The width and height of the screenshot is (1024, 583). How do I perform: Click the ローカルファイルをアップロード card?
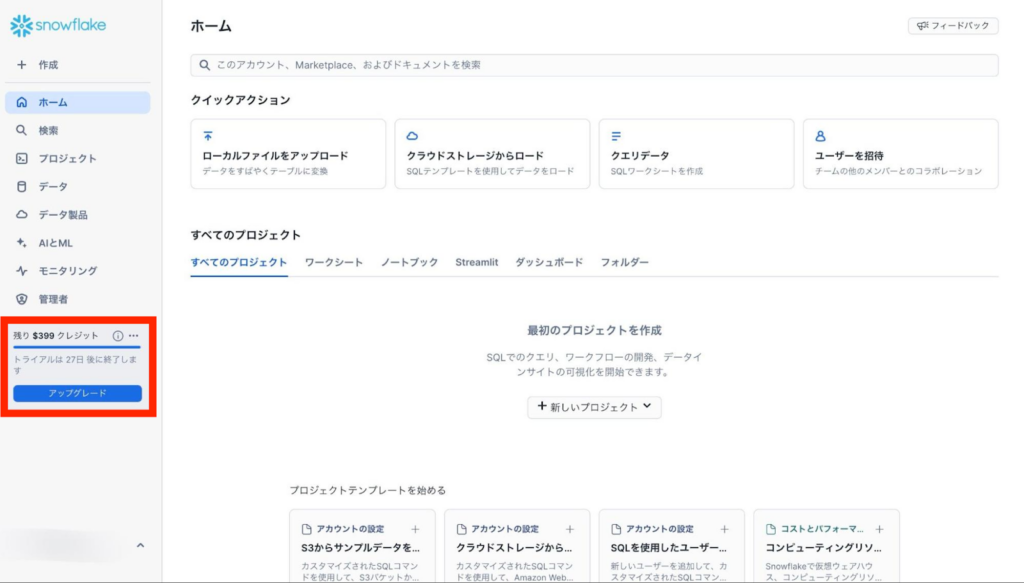pyautogui.click(x=288, y=154)
